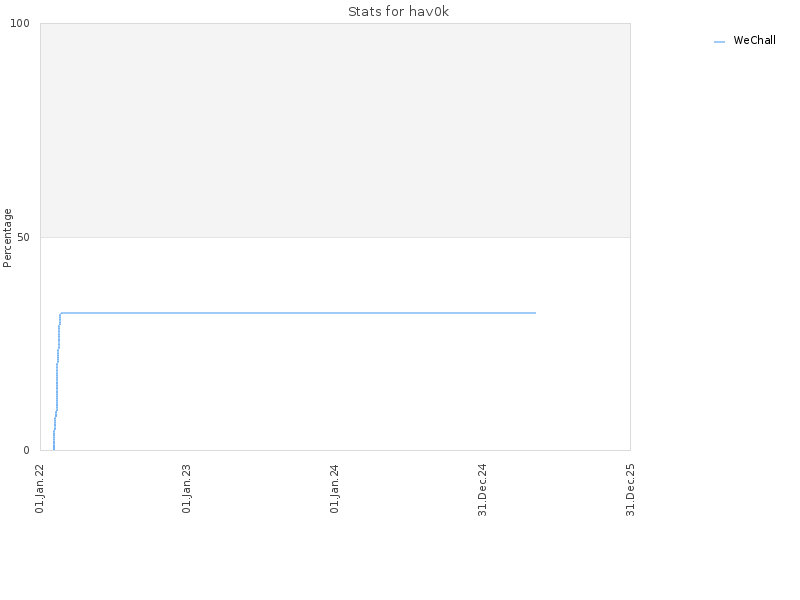The height and width of the screenshot is (600, 800).
Task: Click the steep rising segment of the line
Action: 57,383
